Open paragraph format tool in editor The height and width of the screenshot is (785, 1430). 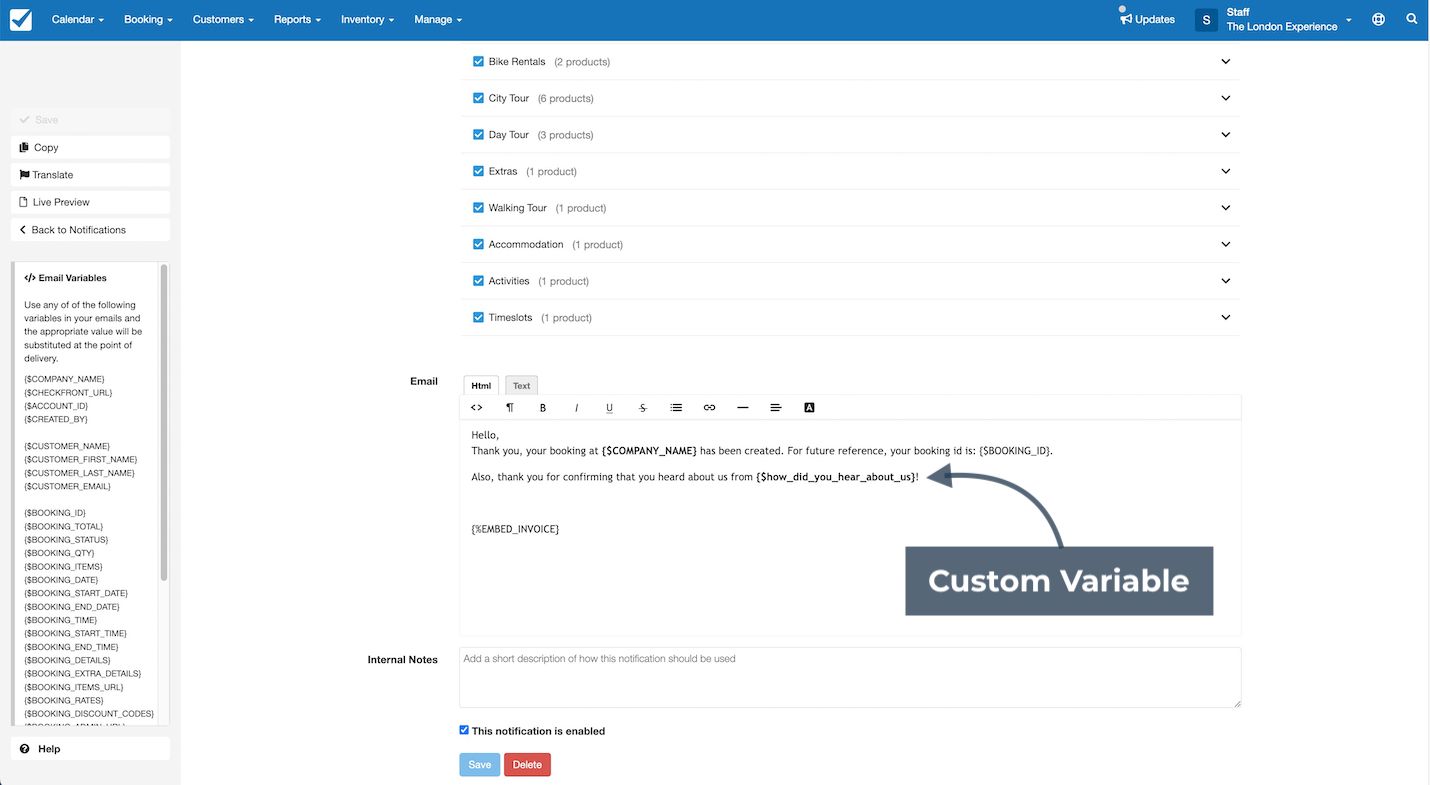[510, 408]
